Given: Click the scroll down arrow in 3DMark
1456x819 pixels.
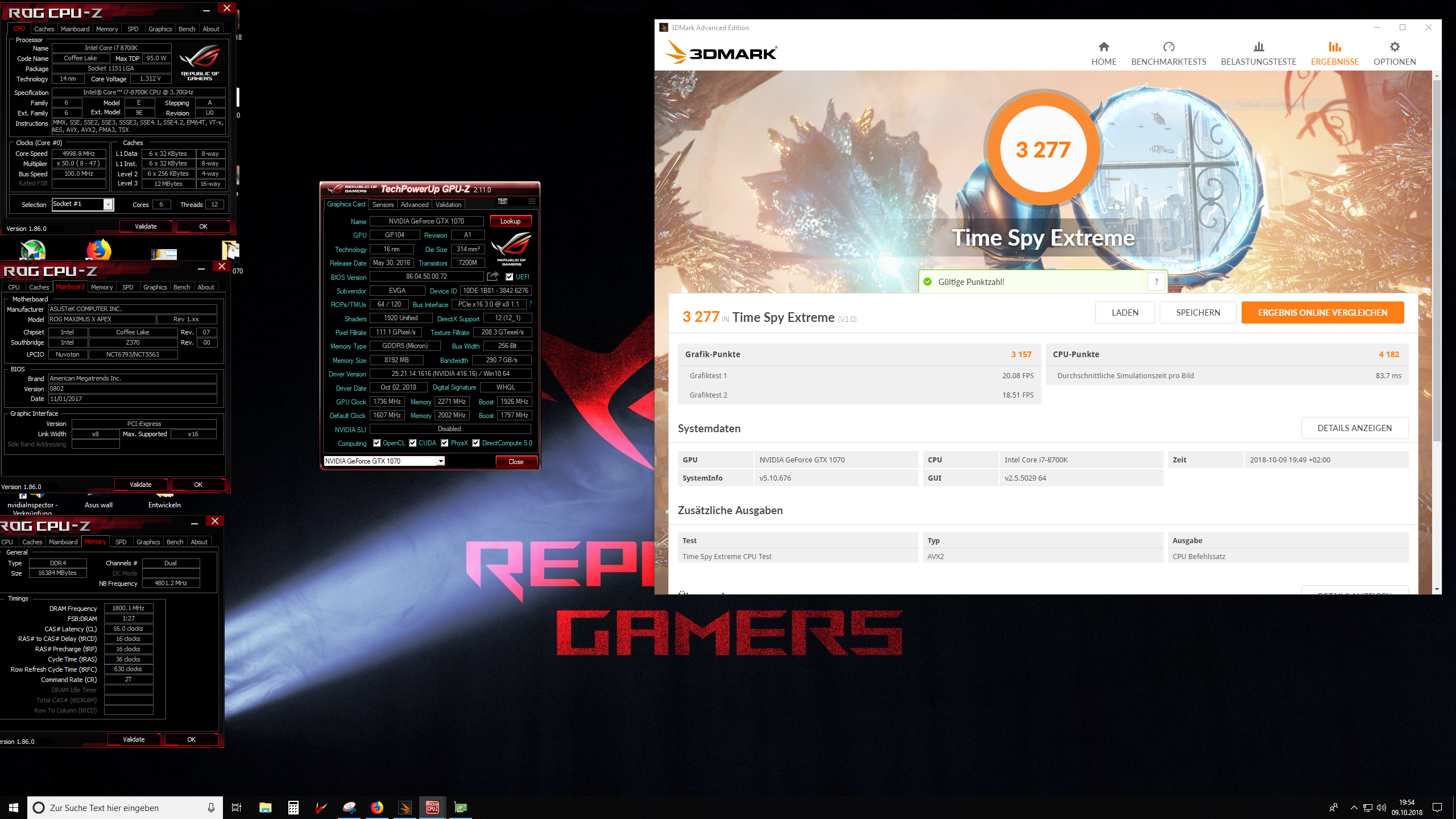Looking at the screenshot, I should [1437, 590].
